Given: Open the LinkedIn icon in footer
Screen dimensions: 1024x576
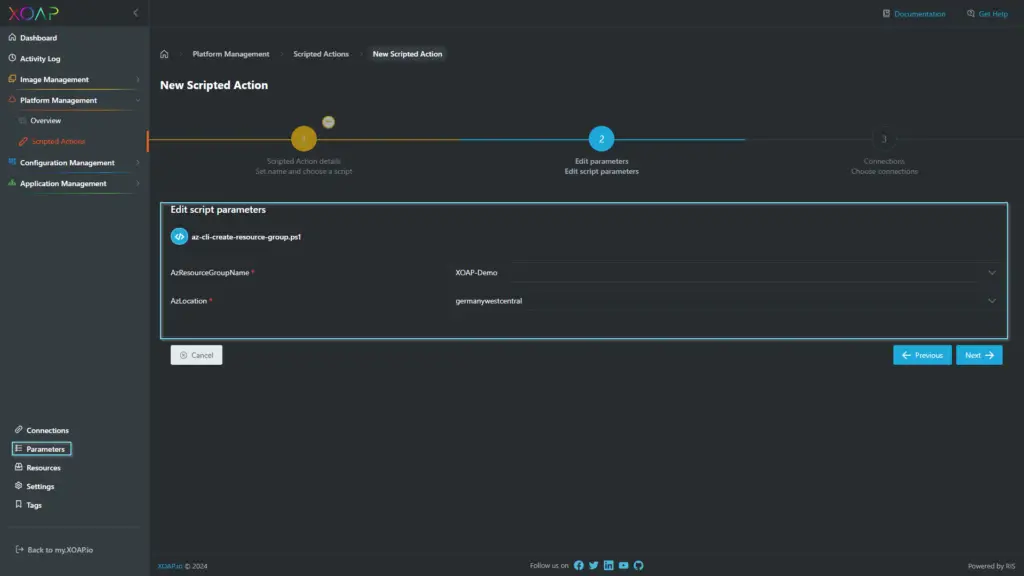Looking at the screenshot, I should [609, 566].
